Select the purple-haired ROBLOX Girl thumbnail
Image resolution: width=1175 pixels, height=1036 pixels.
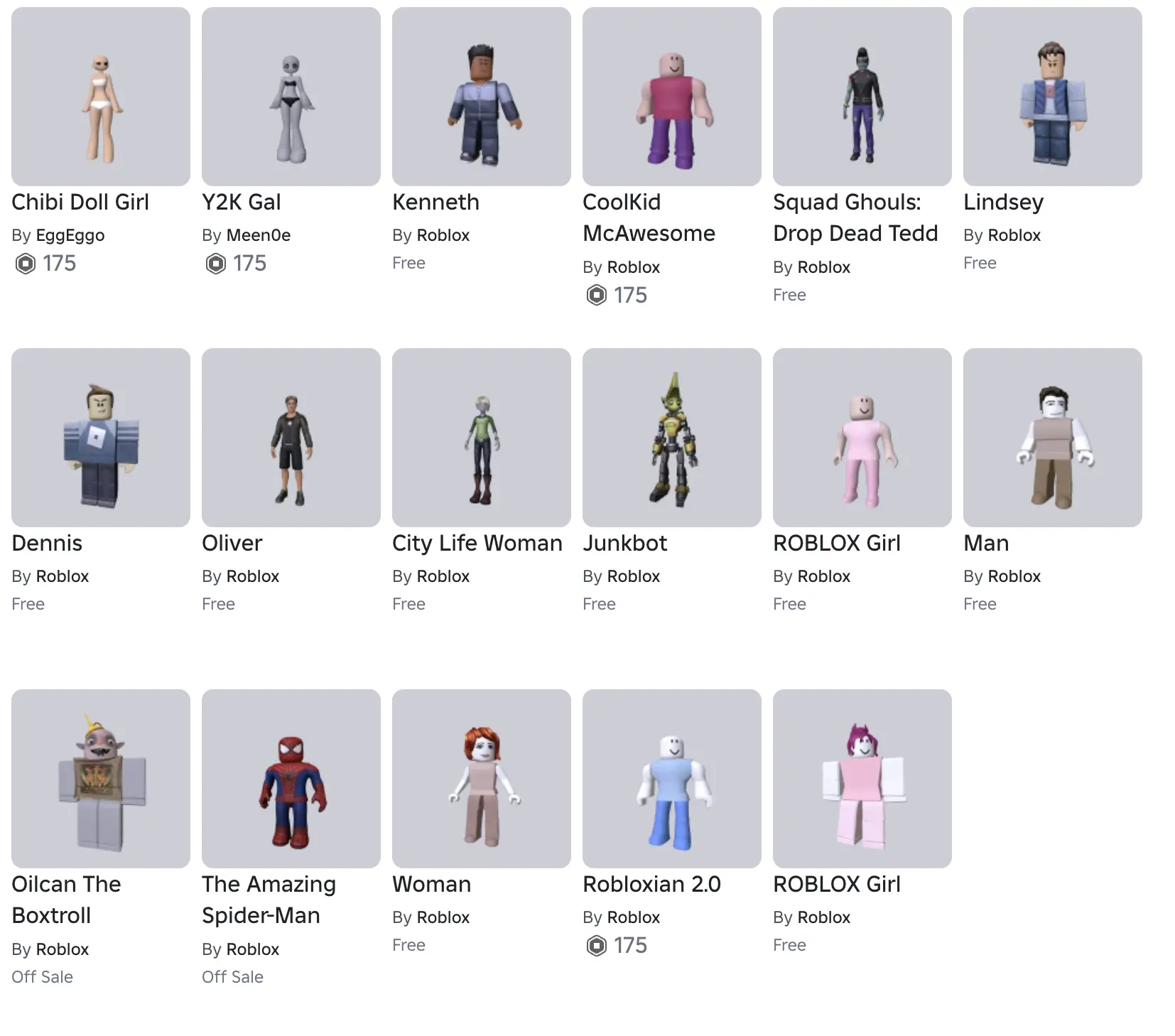(x=862, y=779)
